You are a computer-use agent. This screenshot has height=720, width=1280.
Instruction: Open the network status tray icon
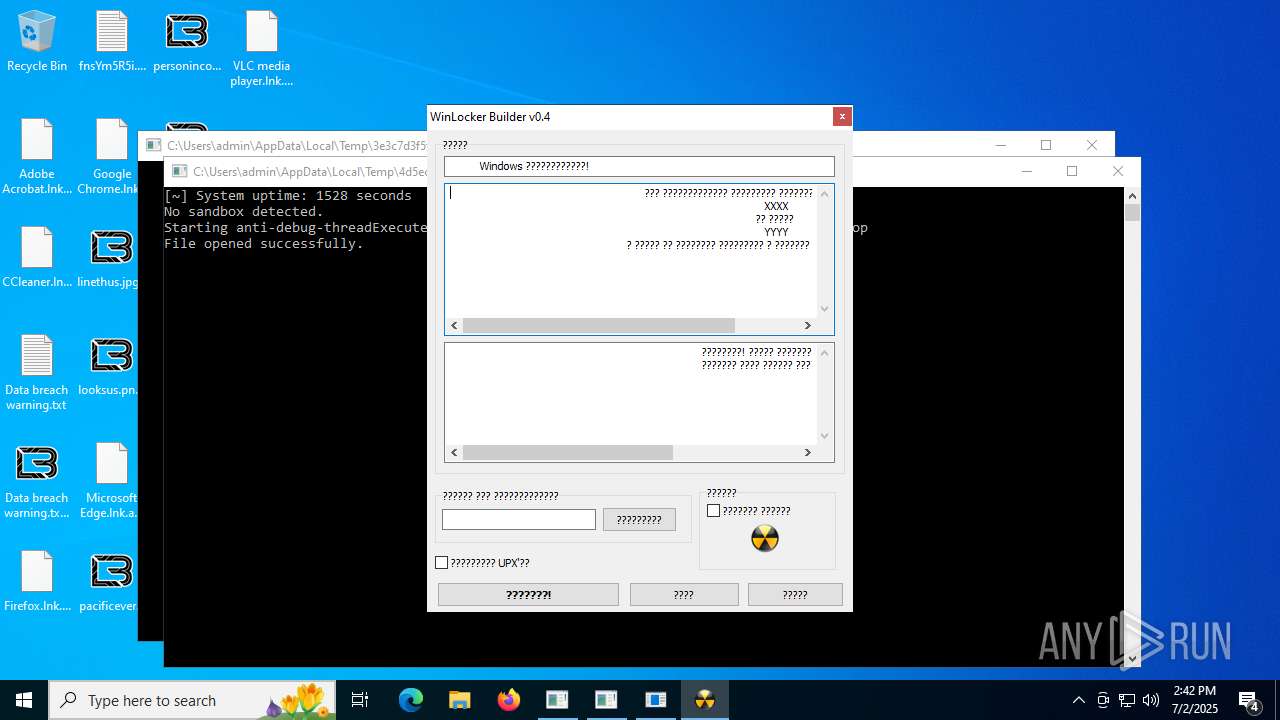1127,700
